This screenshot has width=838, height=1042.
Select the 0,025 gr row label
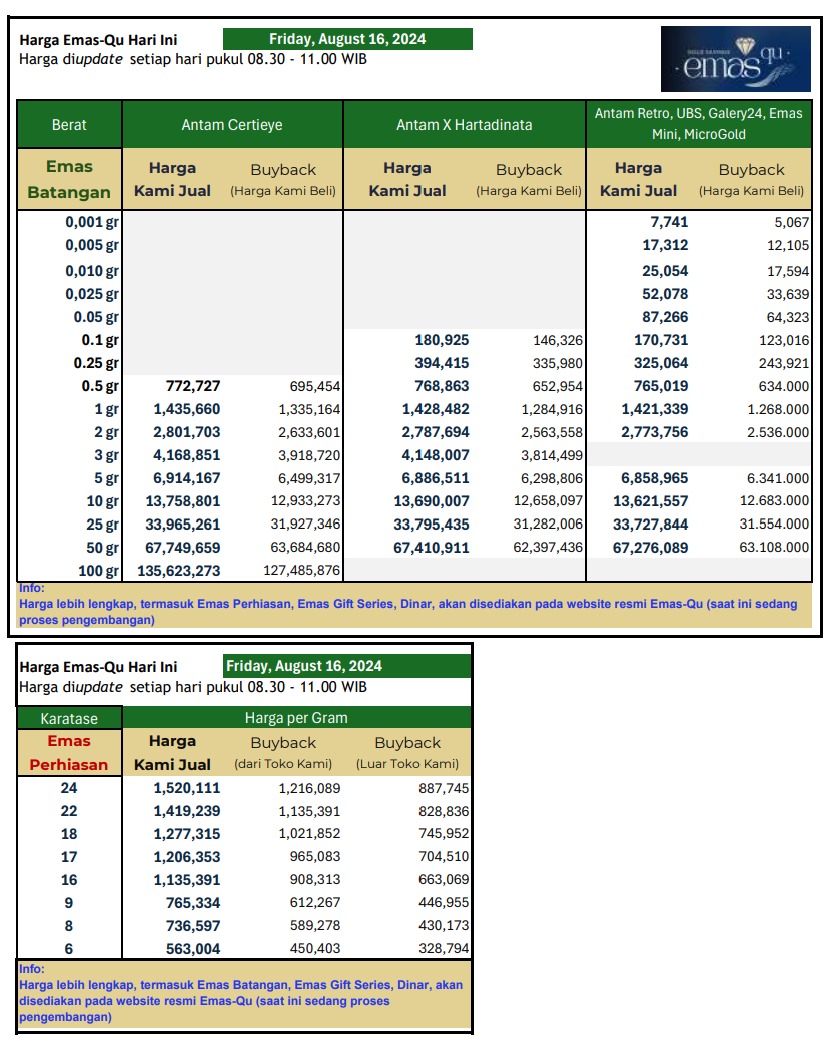tap(92, 294)
